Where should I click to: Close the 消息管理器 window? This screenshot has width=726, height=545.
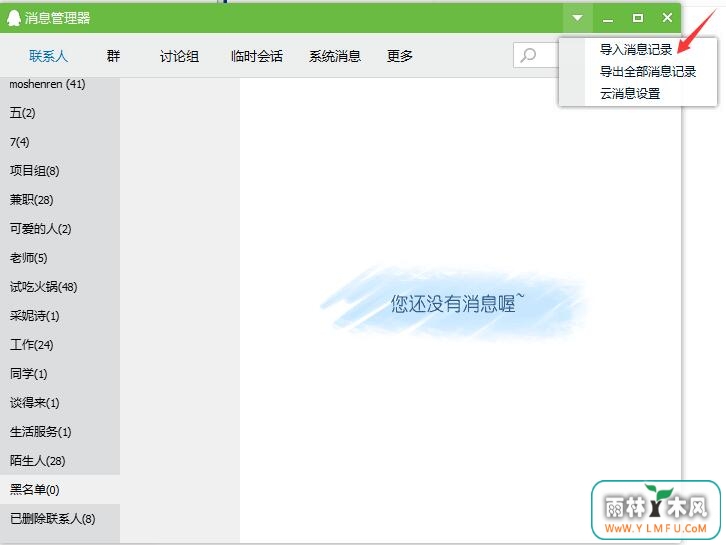tap(667, 18)
